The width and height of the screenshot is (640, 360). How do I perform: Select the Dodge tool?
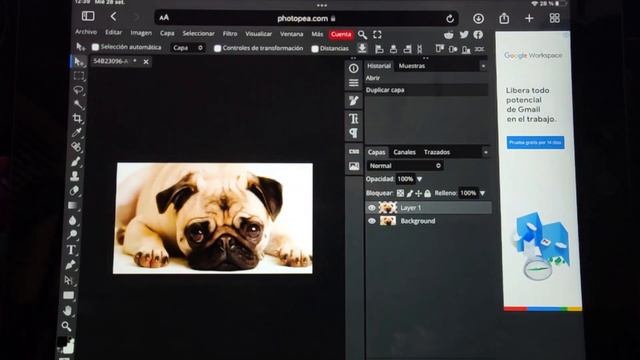[72, 235]
